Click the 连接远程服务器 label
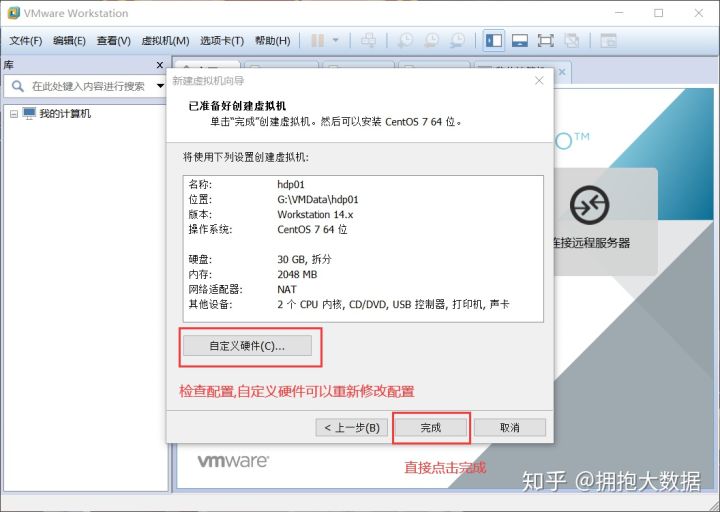The image size is (720, 512). [591, 243]
